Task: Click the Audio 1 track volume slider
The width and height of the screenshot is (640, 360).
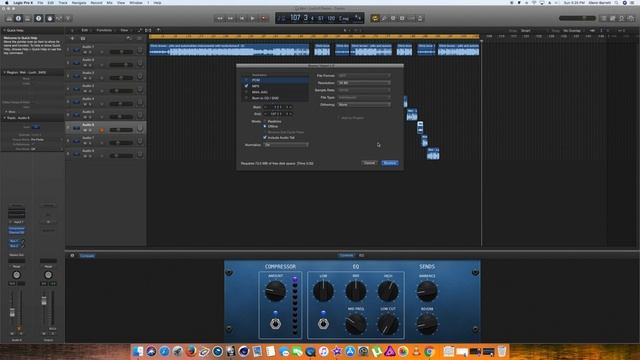Action: tap(121, 52)
